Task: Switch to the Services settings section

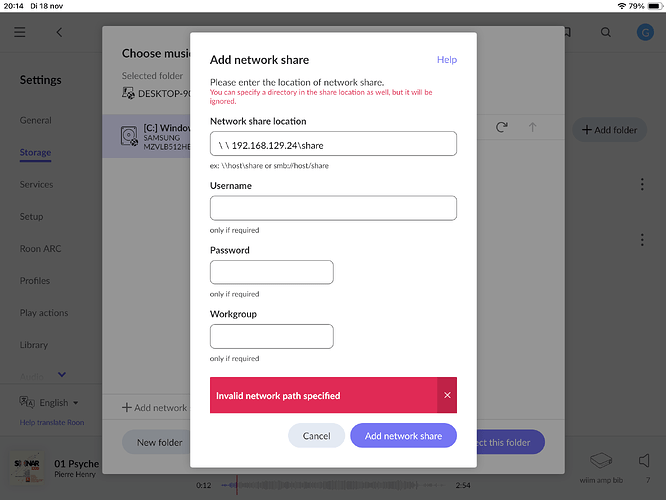Action: coord(36,184)
